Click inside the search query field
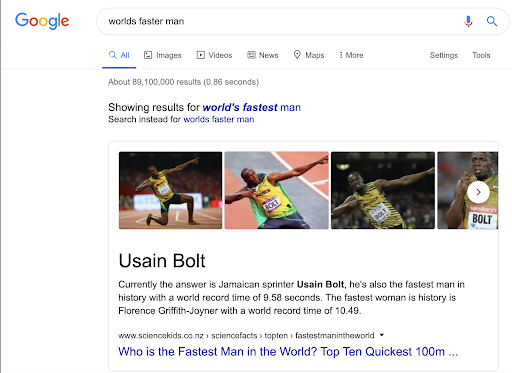The image size is (512, 373). (280, 21)
